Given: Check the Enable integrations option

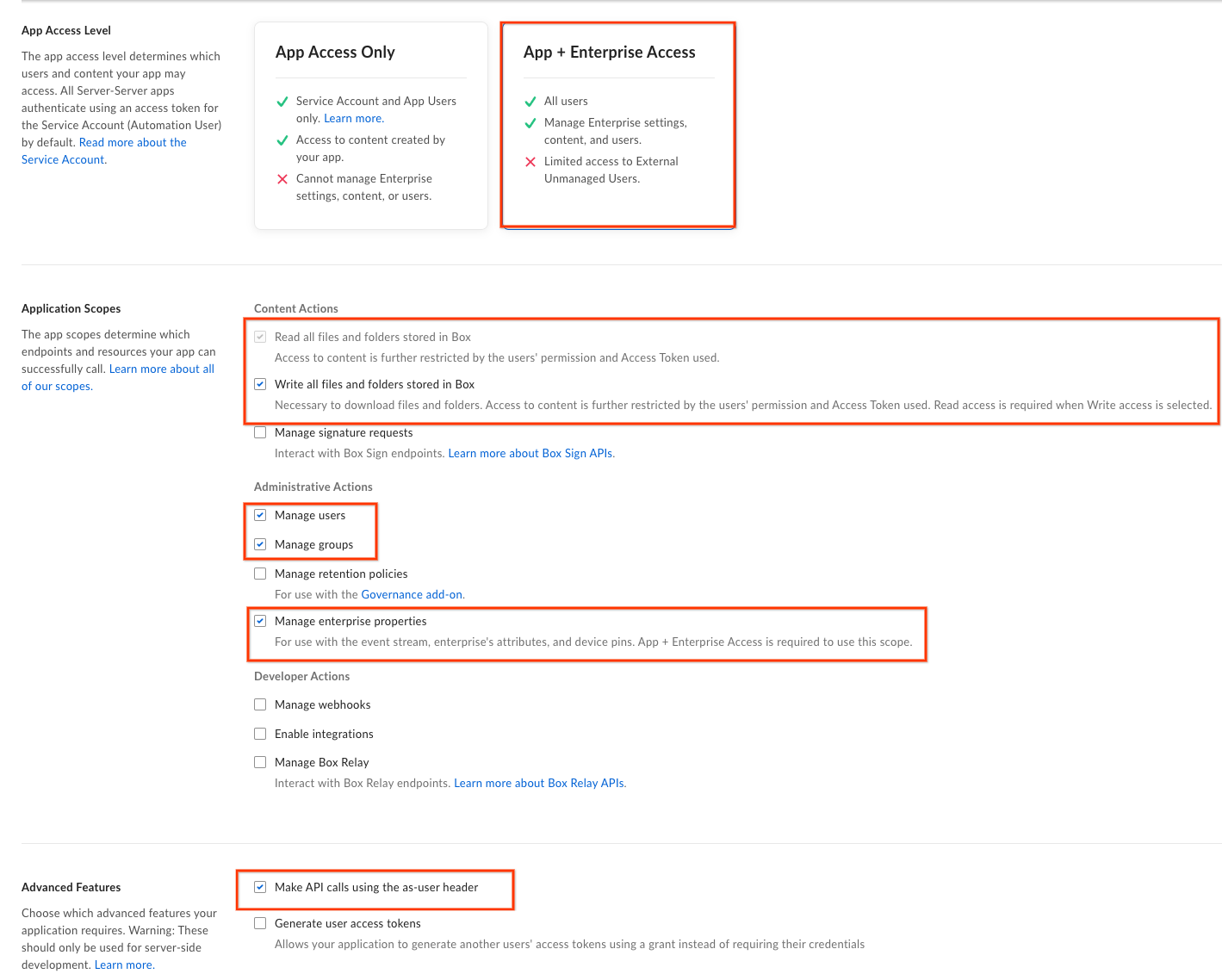Looking at the screenshot, I should (260, 733).
